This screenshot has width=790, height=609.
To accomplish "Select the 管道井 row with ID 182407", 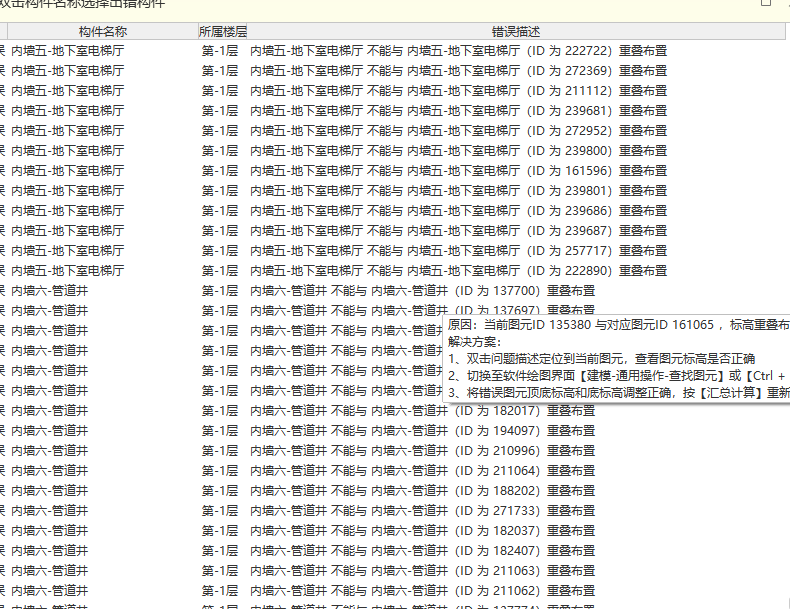I will (x=393, y=551).
